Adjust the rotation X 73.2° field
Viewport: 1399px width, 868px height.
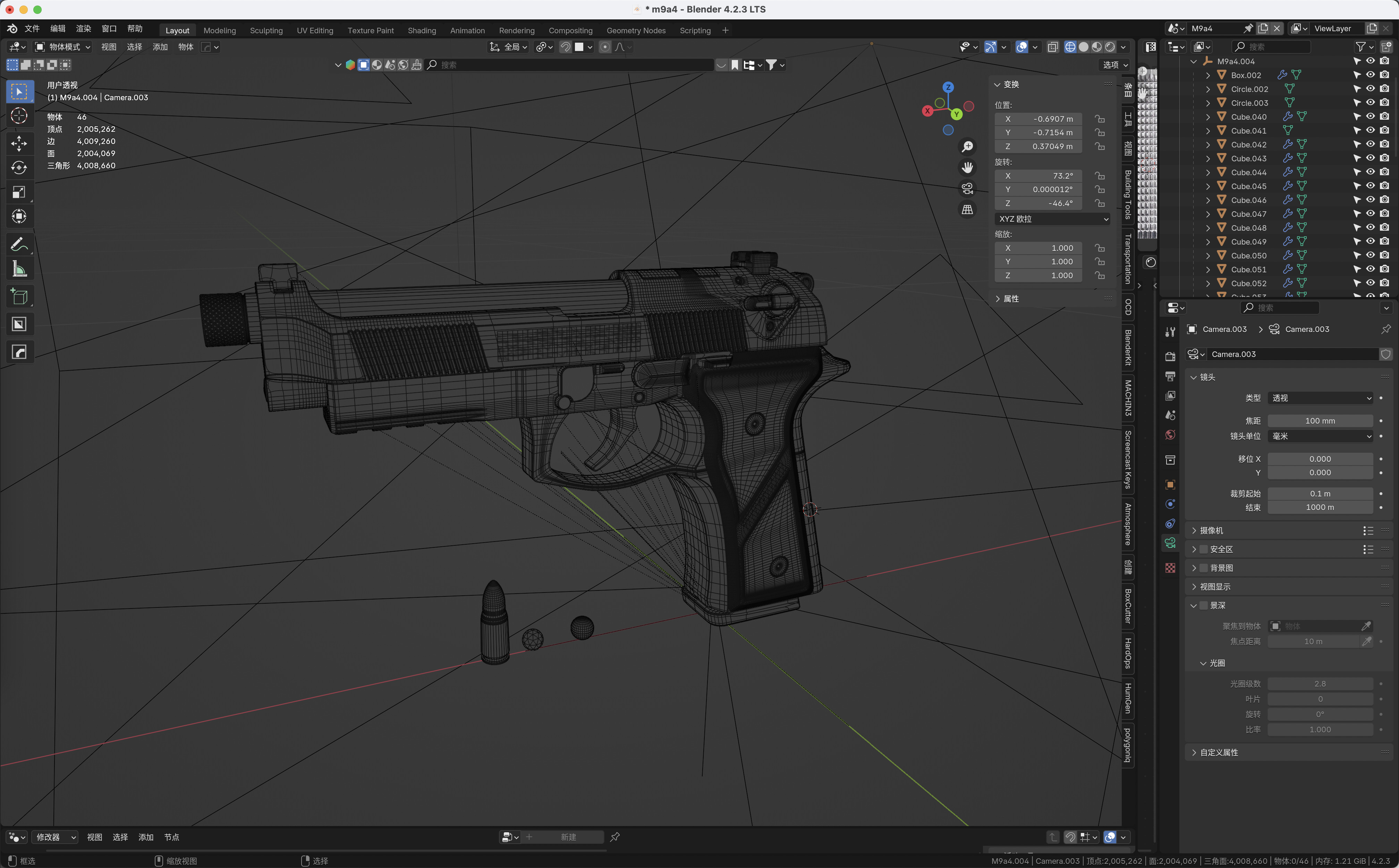click(1038, 176)
